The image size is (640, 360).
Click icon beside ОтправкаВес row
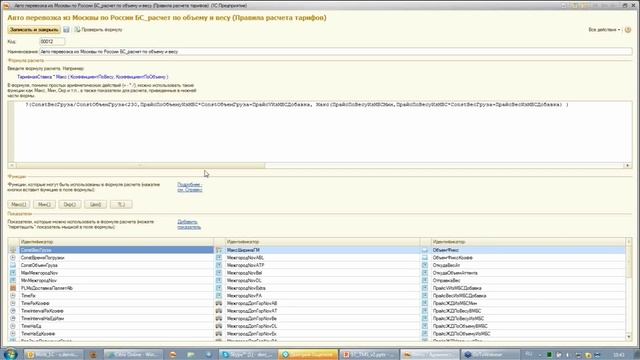click(425, 280)
